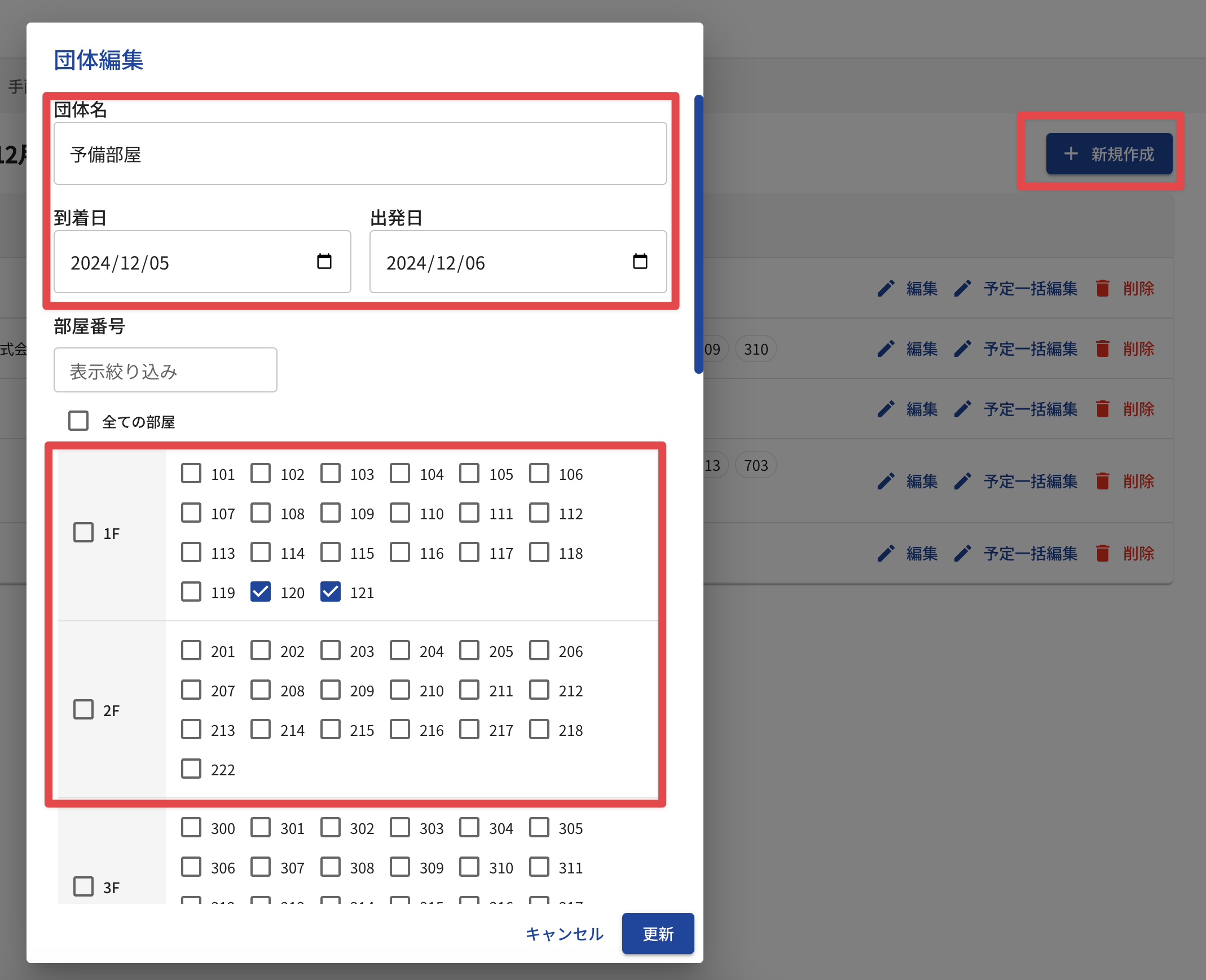The height and width of the screenshot is (980, 1206).
Task: Click bulk schedule edit pencil in second row
Action: pyautogui.click(x=963, y=349)
